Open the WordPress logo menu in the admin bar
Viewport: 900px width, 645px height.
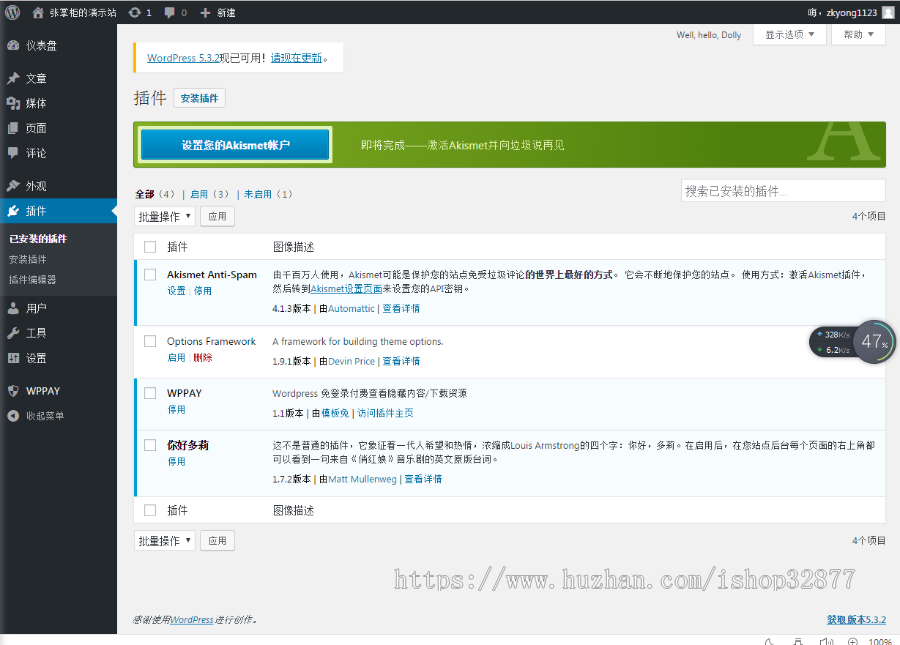tap(10, 12)
